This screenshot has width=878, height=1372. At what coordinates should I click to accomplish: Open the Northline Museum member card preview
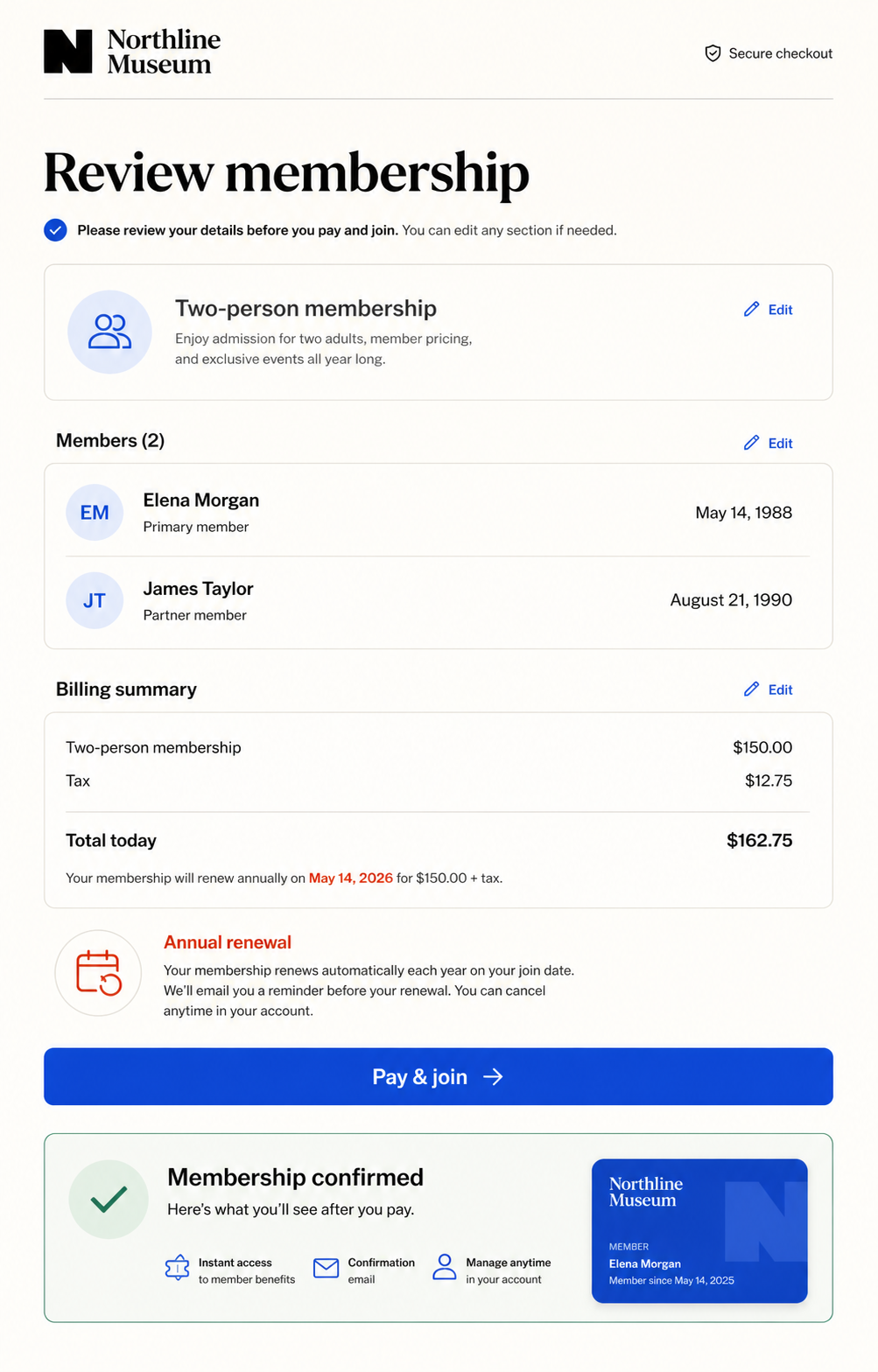(699, 1231)
